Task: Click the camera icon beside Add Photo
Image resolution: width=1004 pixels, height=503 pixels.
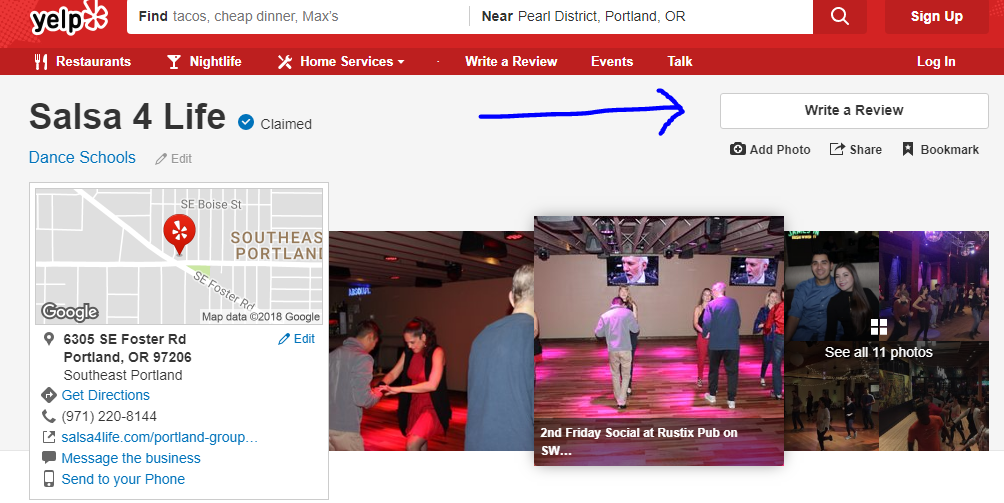Action: (x=738, y=149)
